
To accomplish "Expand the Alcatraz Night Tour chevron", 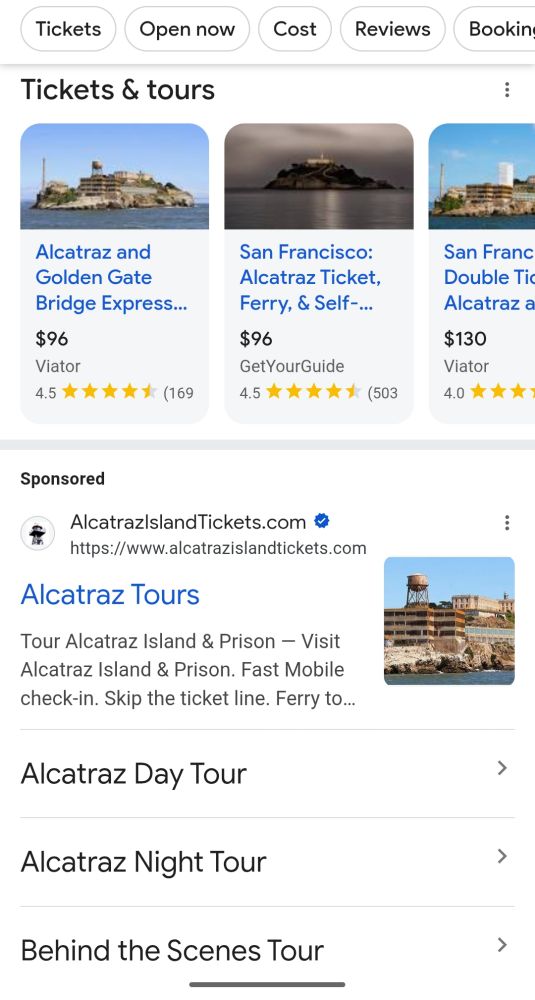I will click(502, 856).
